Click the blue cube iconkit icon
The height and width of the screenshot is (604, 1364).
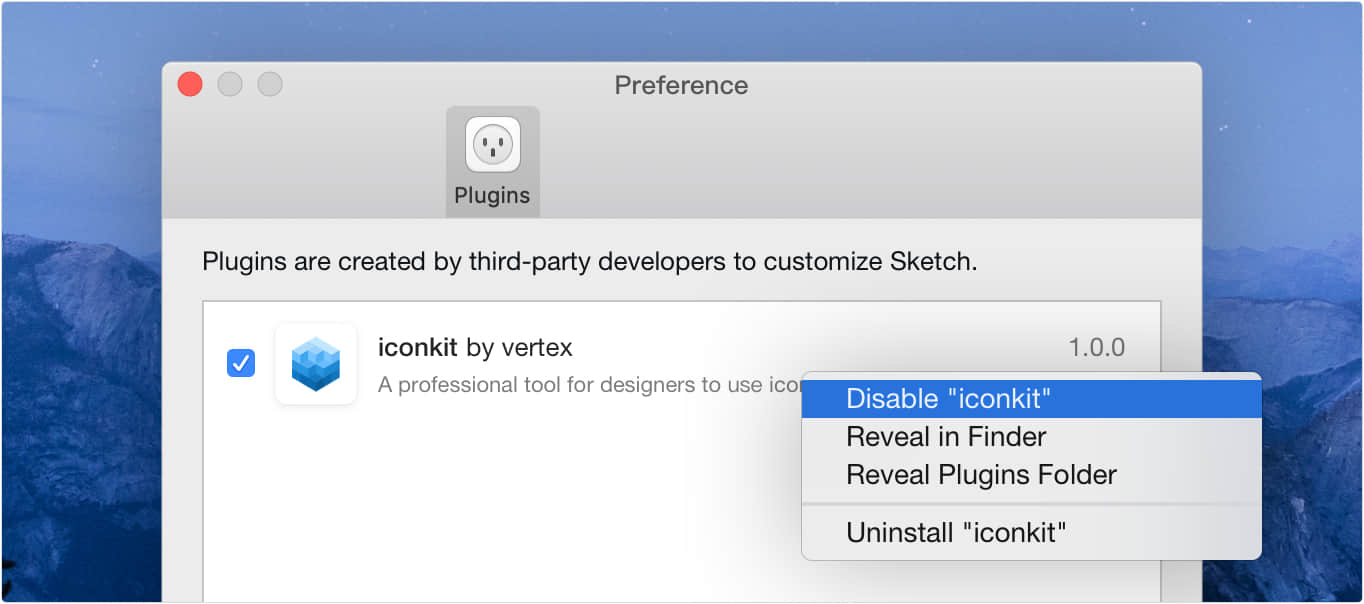[x=316, y=364]
